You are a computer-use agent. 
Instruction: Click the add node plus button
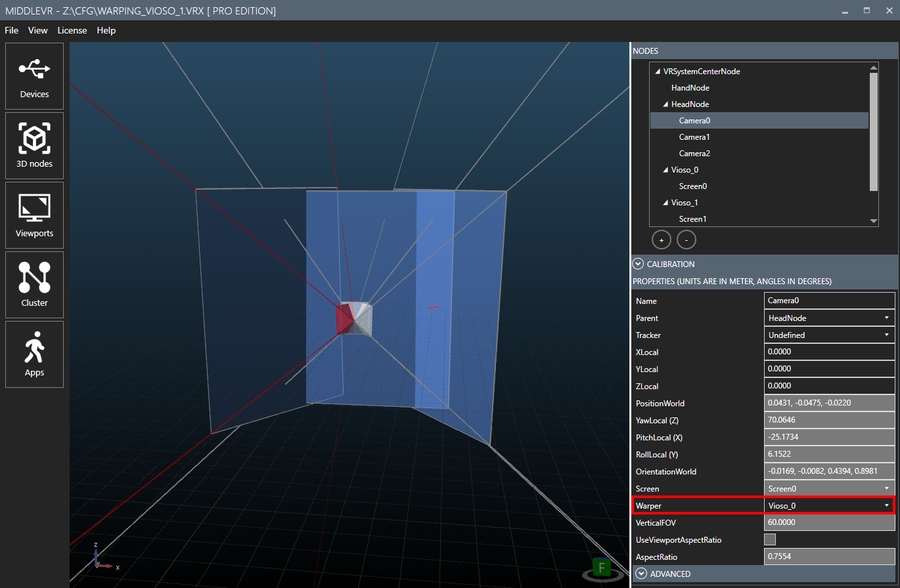[x=661, y=240]
